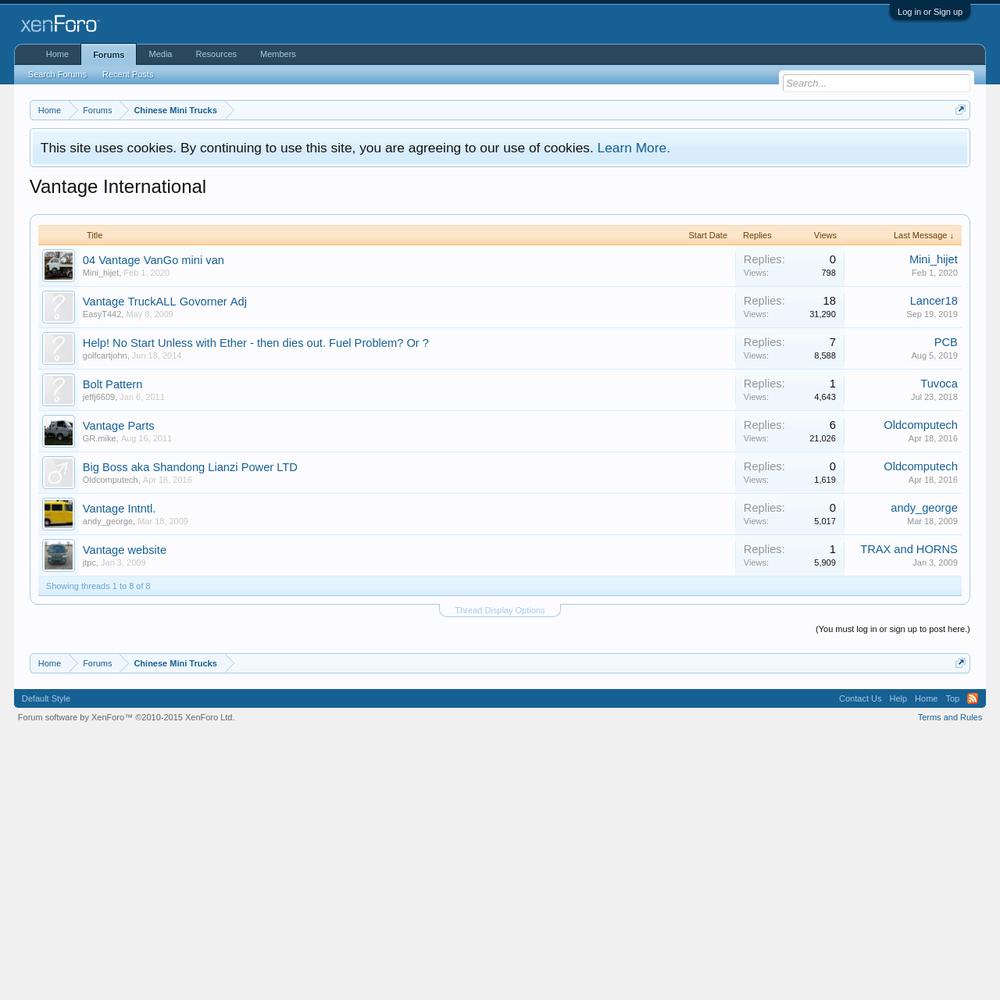Open thread starter GR.mike profile link
1000x1000 pixels.
pyautogui.click(x=99, y=439)
